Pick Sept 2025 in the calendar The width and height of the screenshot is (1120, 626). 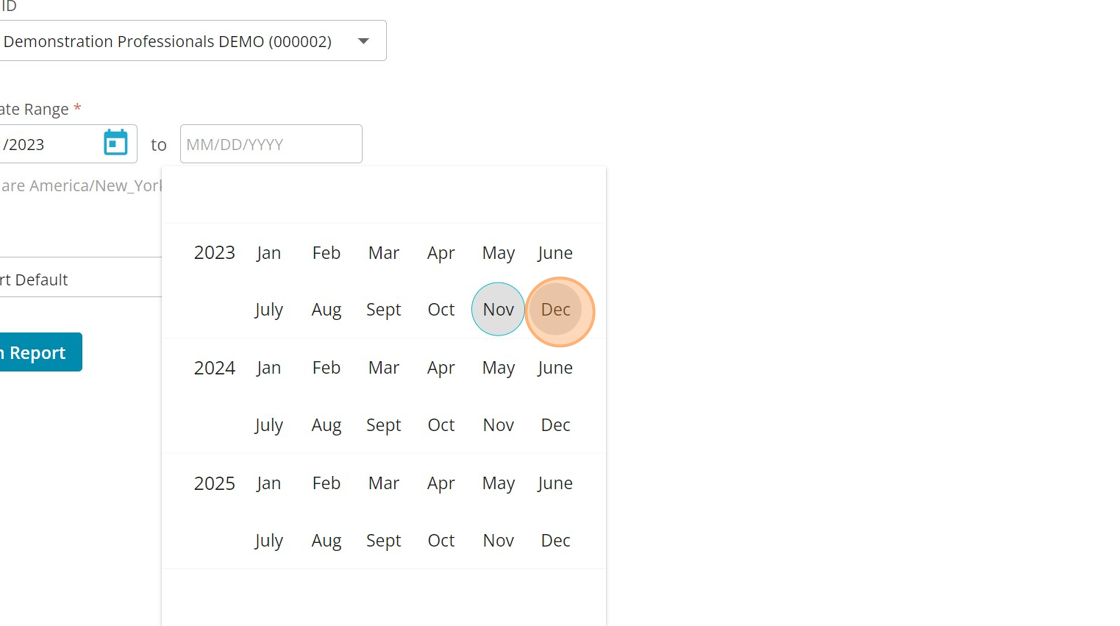click(x=383, y=540)
